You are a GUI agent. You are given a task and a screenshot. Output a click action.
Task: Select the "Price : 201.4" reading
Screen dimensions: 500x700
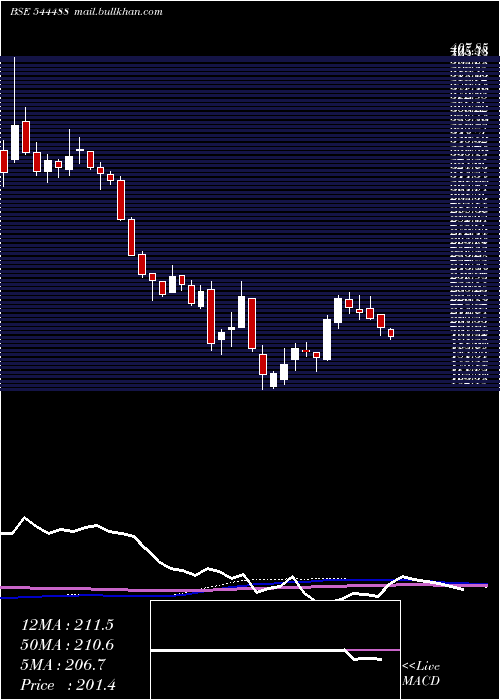pyautogui.click(x=68, y=685)
